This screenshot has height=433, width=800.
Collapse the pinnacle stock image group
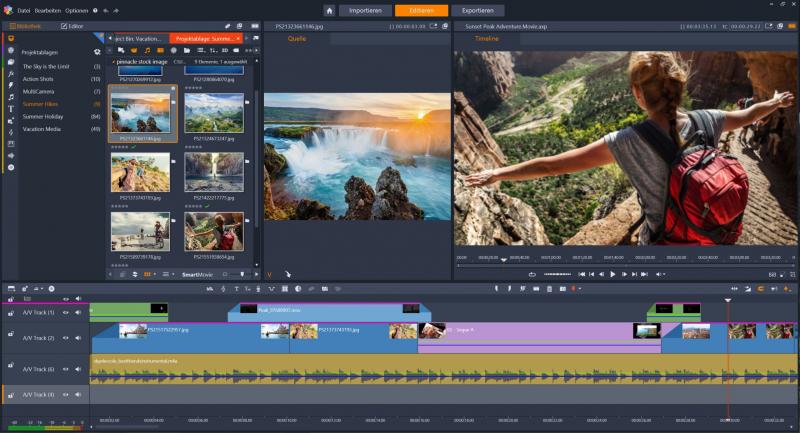point(113,61)
